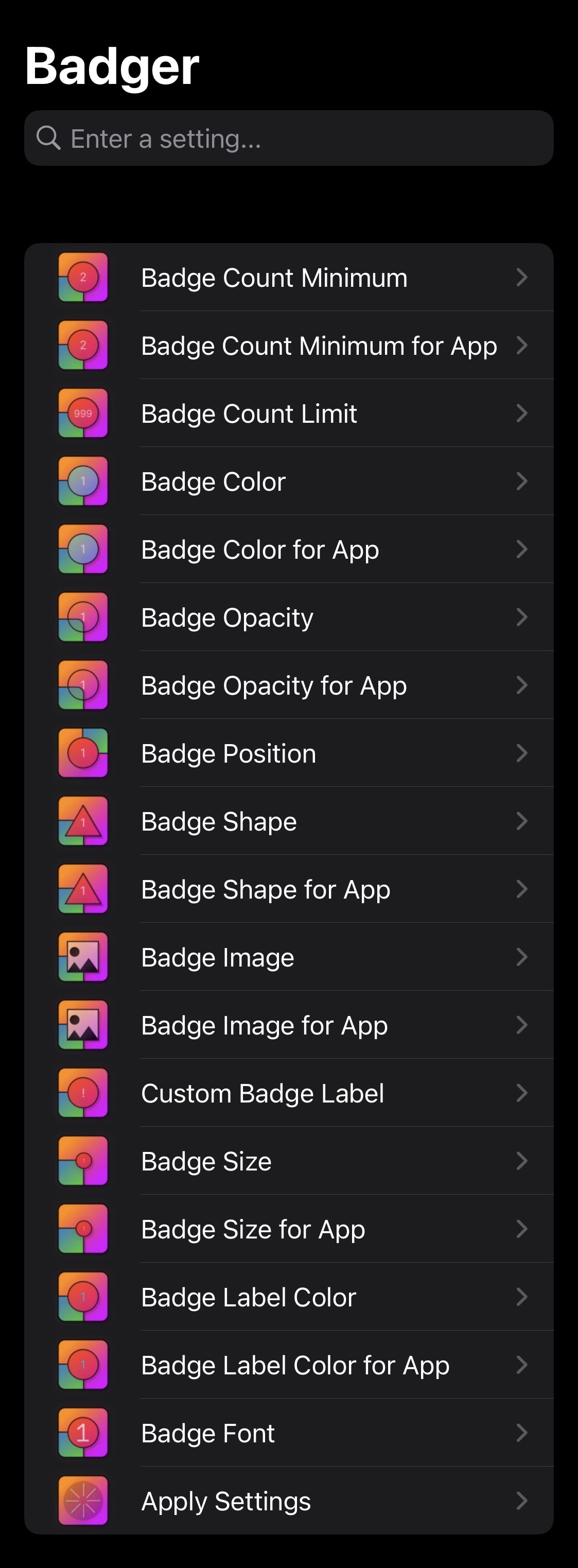Expand the Badge Label Color chevron
This screenshot has height=1568, width=578.
click(x=521, y=1297)
